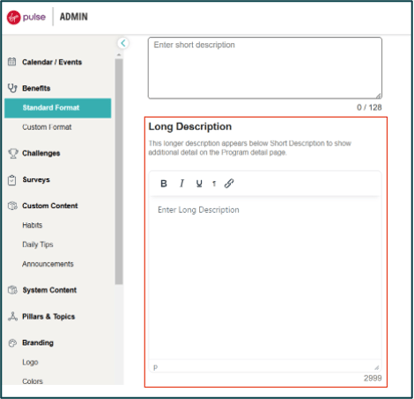Click the Pillars & Topics icon

click(12, 316)
